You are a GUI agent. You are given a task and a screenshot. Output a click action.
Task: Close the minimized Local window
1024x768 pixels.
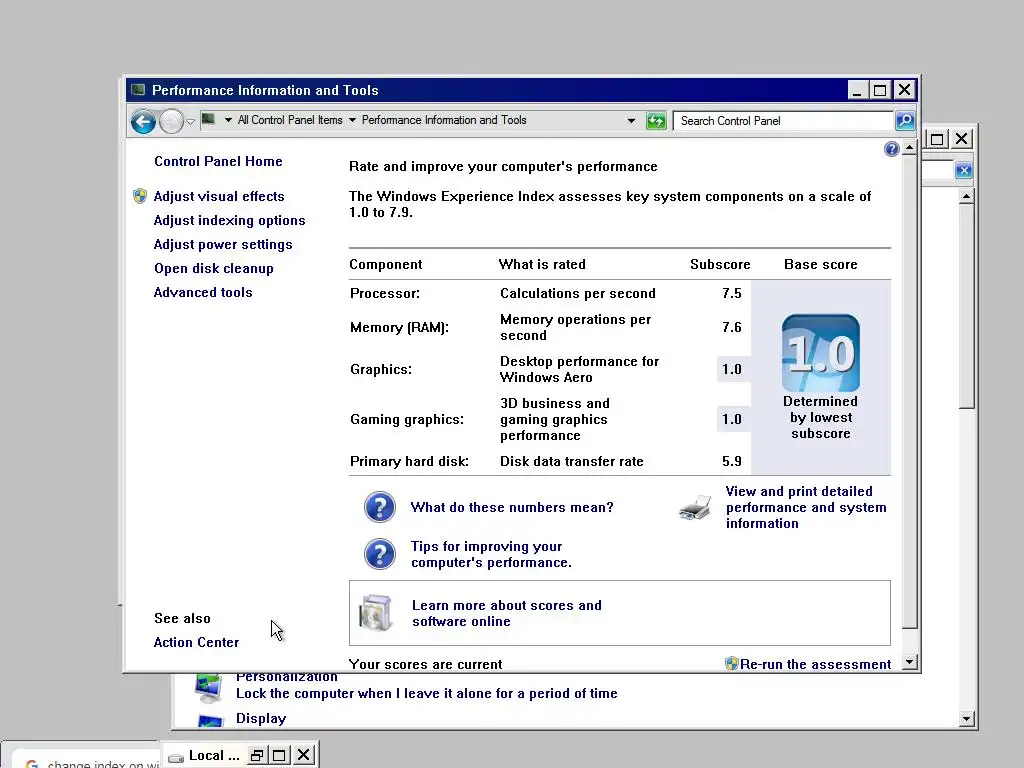[303, 756]
